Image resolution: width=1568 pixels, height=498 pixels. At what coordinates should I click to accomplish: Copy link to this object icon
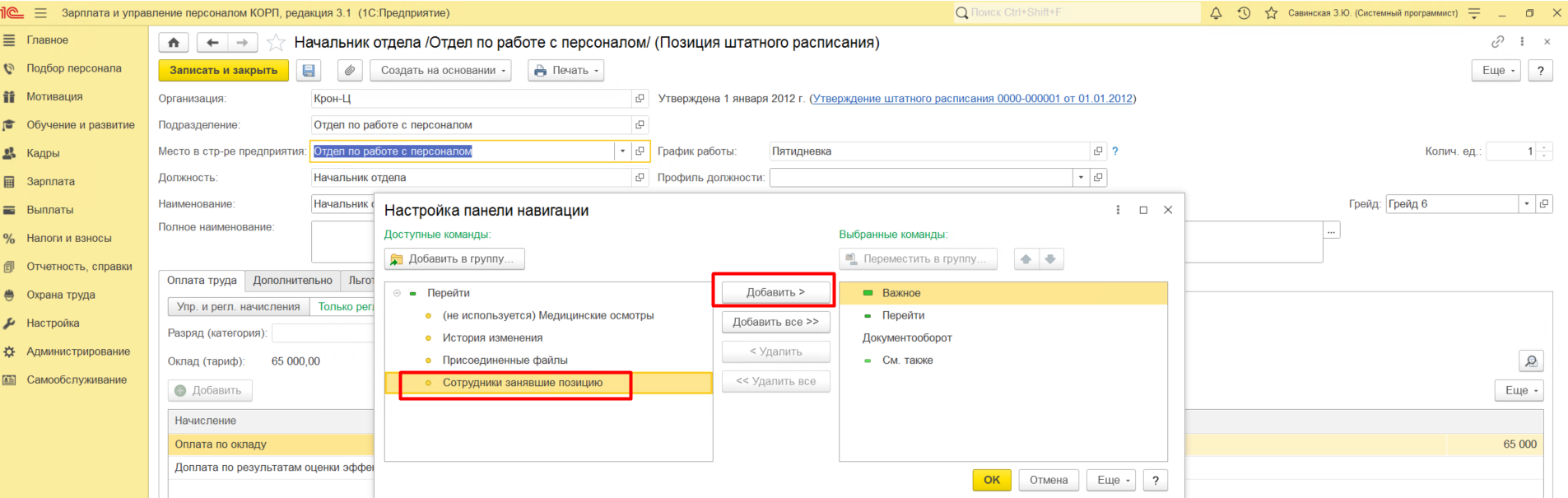point(1497,42)
